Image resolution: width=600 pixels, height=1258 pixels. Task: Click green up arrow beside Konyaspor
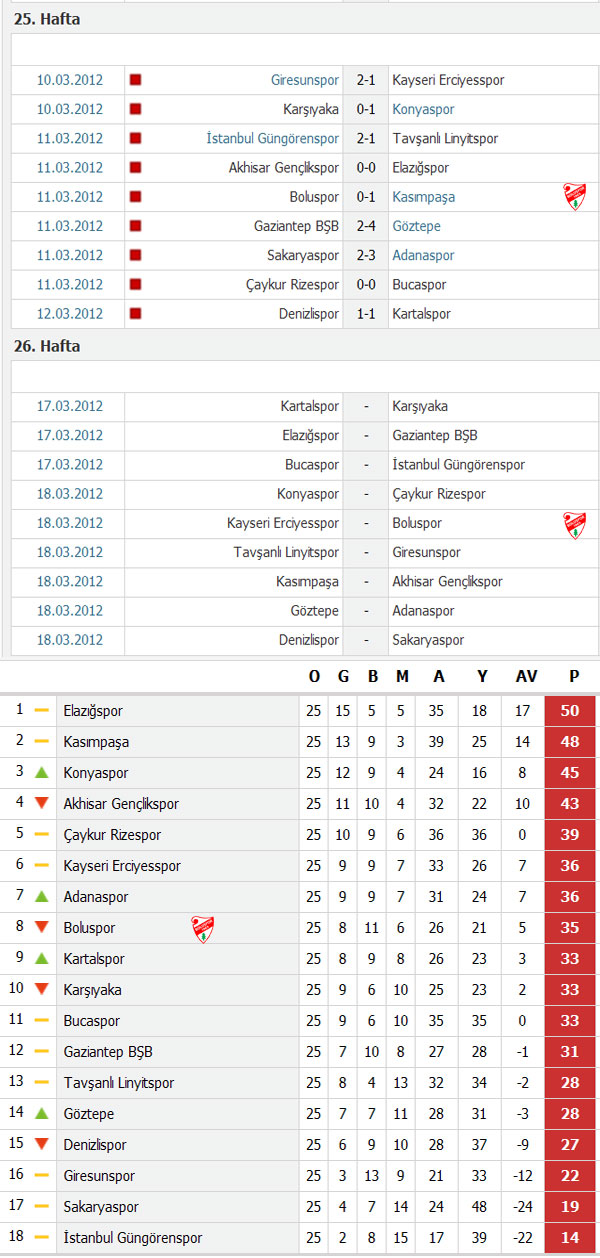pos(41,773)
